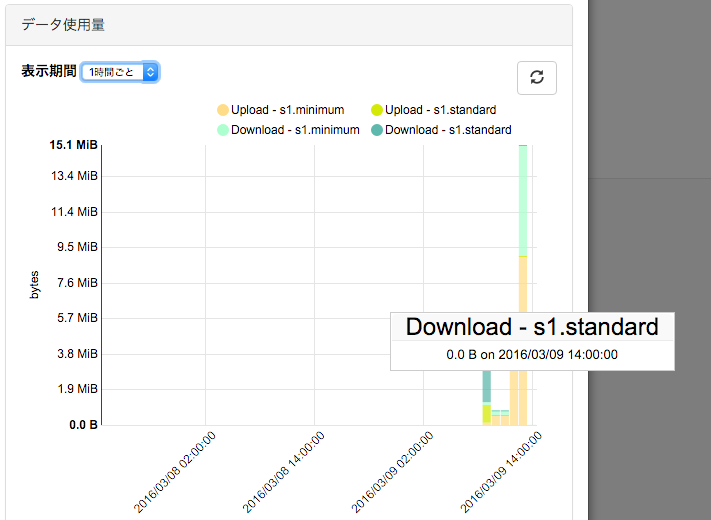Image resolution: width=711 pixels, height=520 pixels.
Task: Click the 2016/03/08 14:00:00 axis label
Action: pyautogui.click(x=284, y=472)
